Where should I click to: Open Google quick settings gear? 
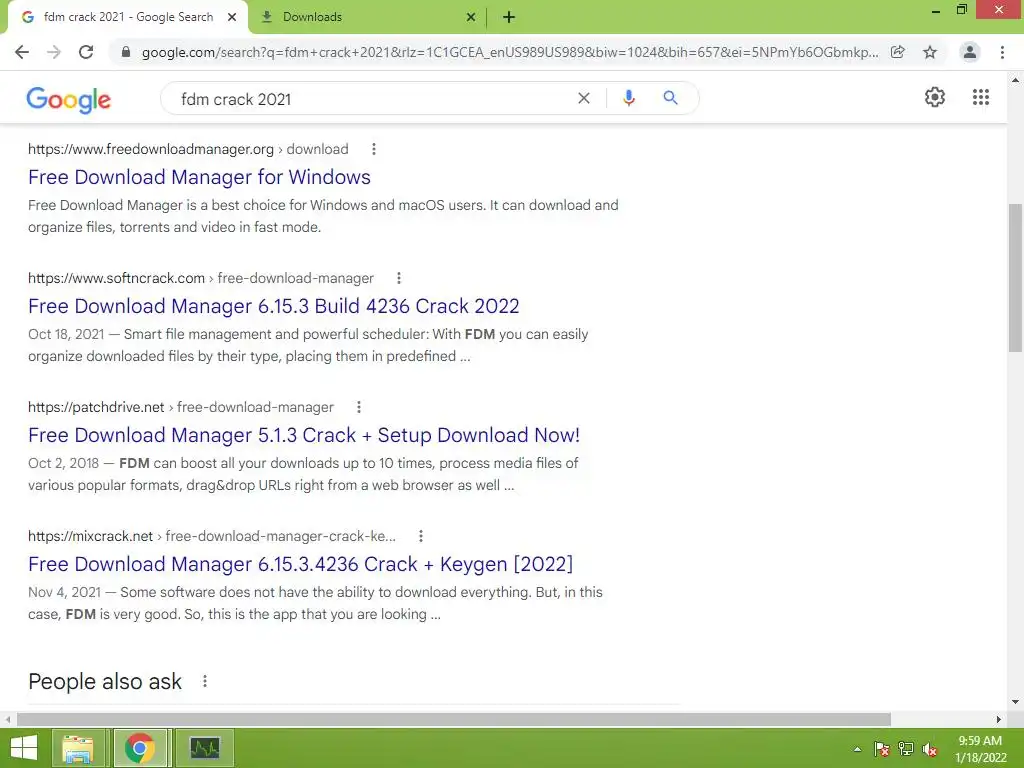pos(935,97)
